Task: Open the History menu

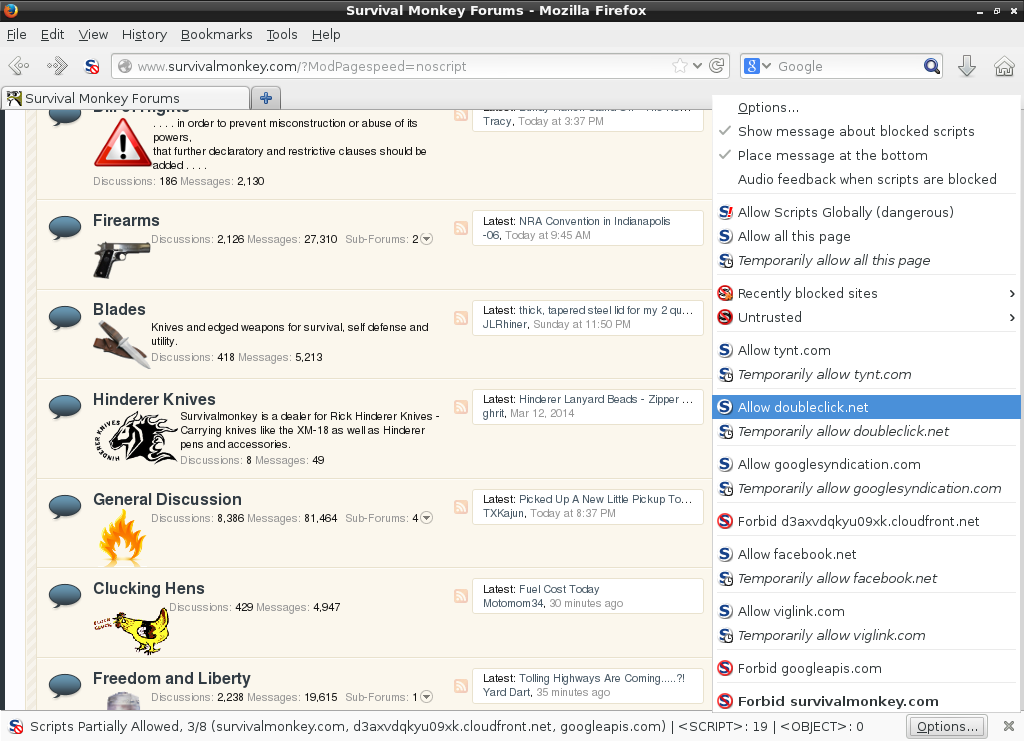Action: [144, 35]
